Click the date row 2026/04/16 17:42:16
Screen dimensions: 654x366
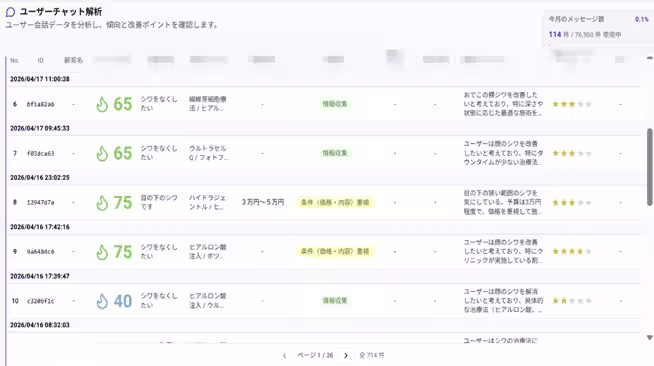40,227
